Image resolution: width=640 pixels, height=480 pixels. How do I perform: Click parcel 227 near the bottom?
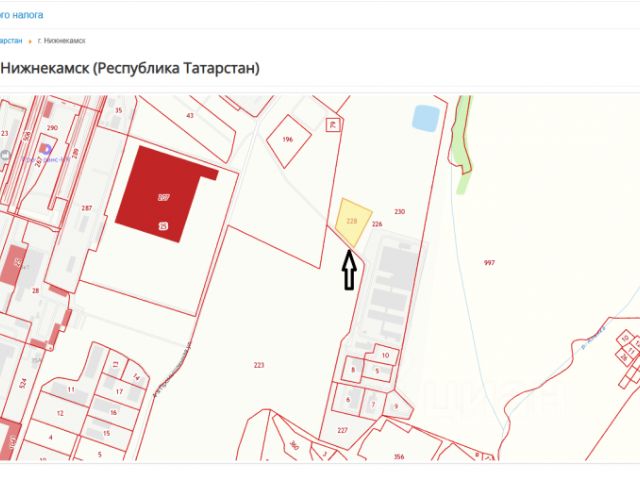pos(342,430)
